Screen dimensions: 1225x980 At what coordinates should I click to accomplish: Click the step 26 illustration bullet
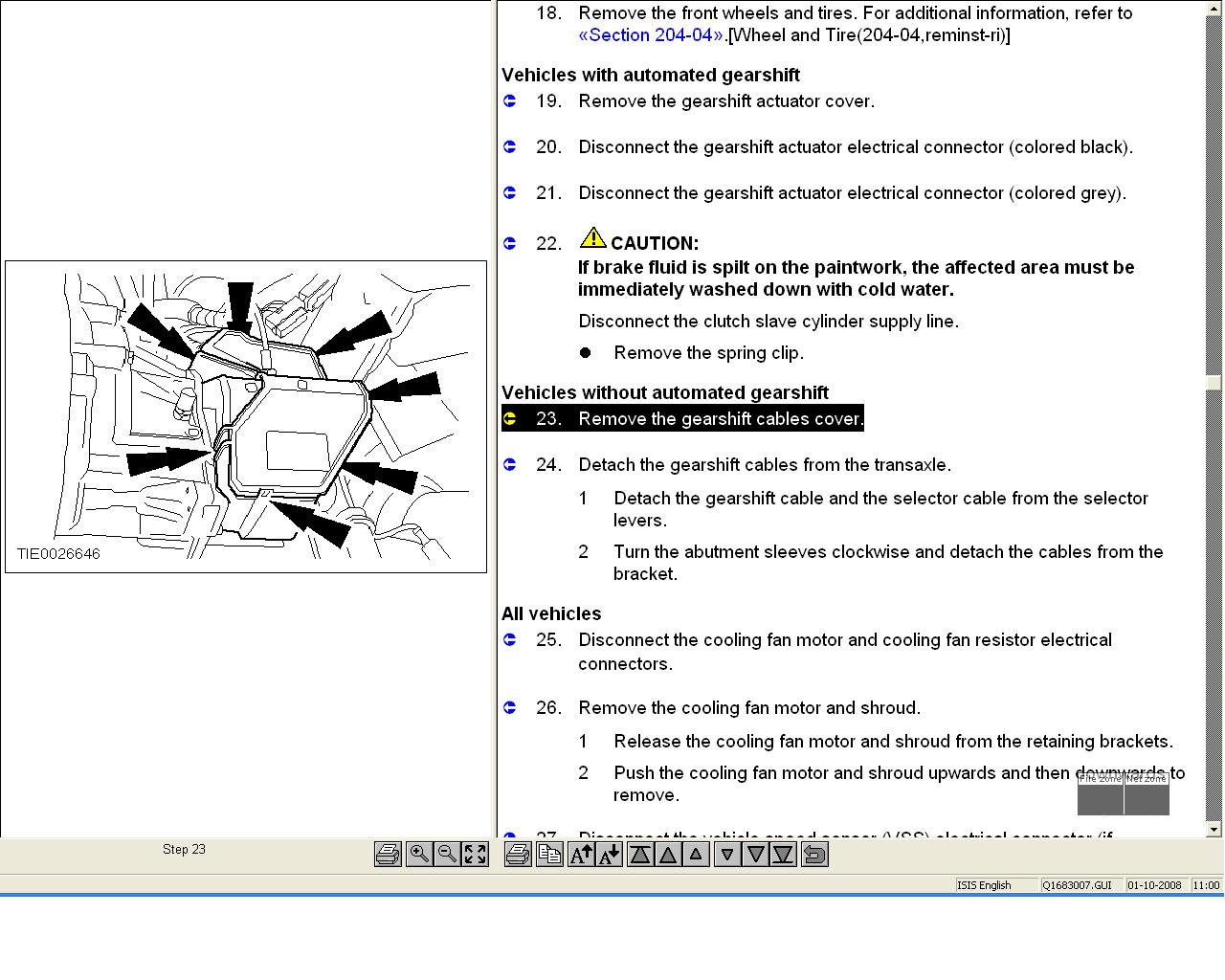point(510,707)
